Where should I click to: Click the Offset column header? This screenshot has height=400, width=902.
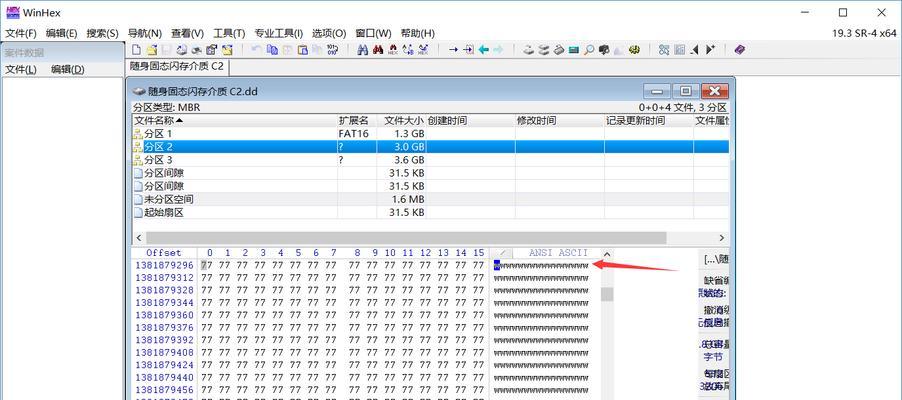pyautogui.click(x=163, y=253)
